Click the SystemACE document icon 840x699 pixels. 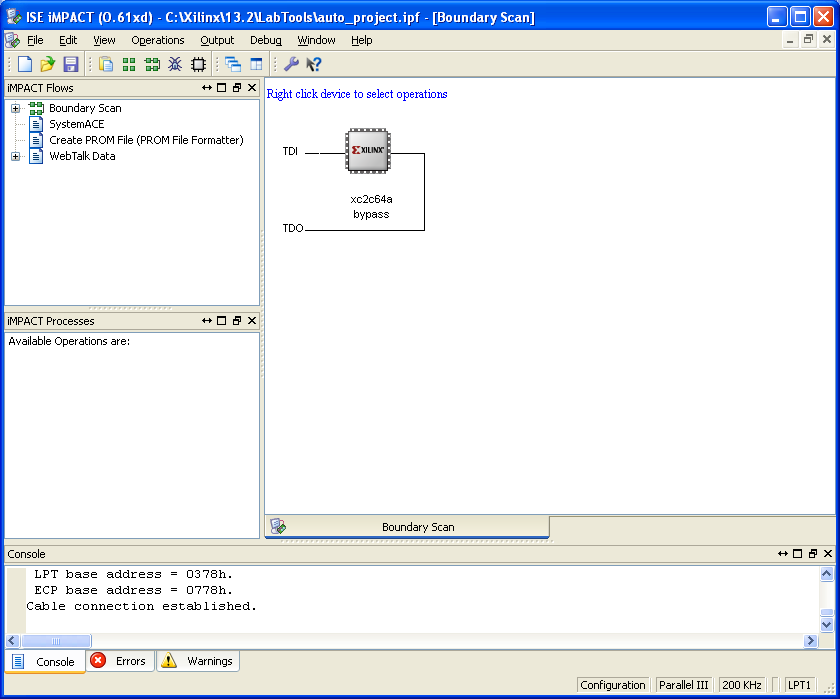click(x=36, y=124)
